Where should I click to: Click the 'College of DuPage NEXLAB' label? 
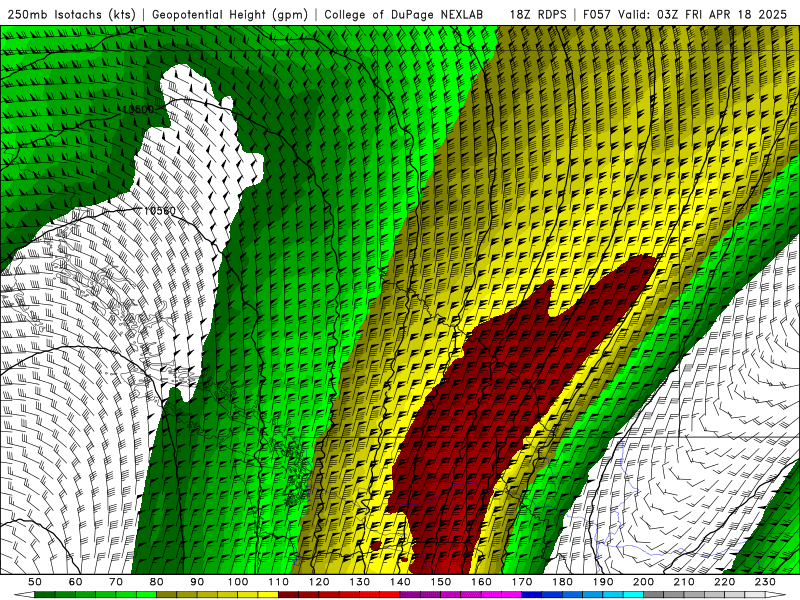(x=404, y=14)
